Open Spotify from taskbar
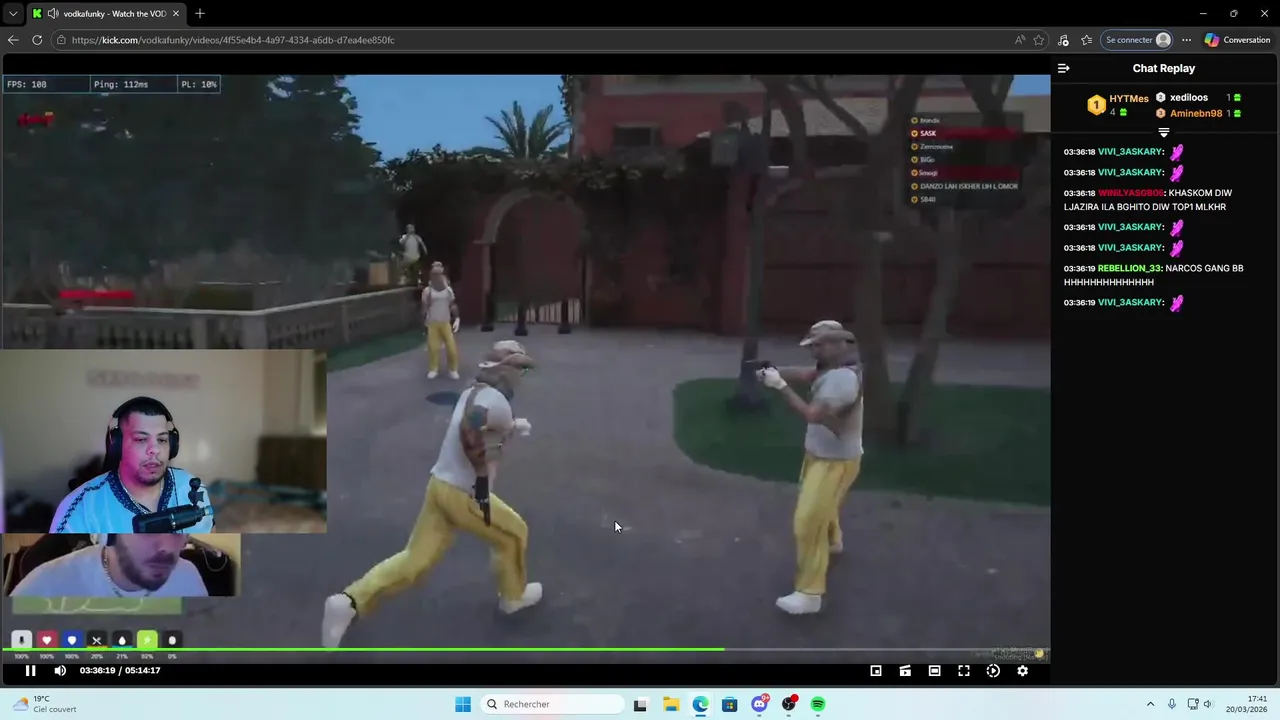 [x=818, y=704]
